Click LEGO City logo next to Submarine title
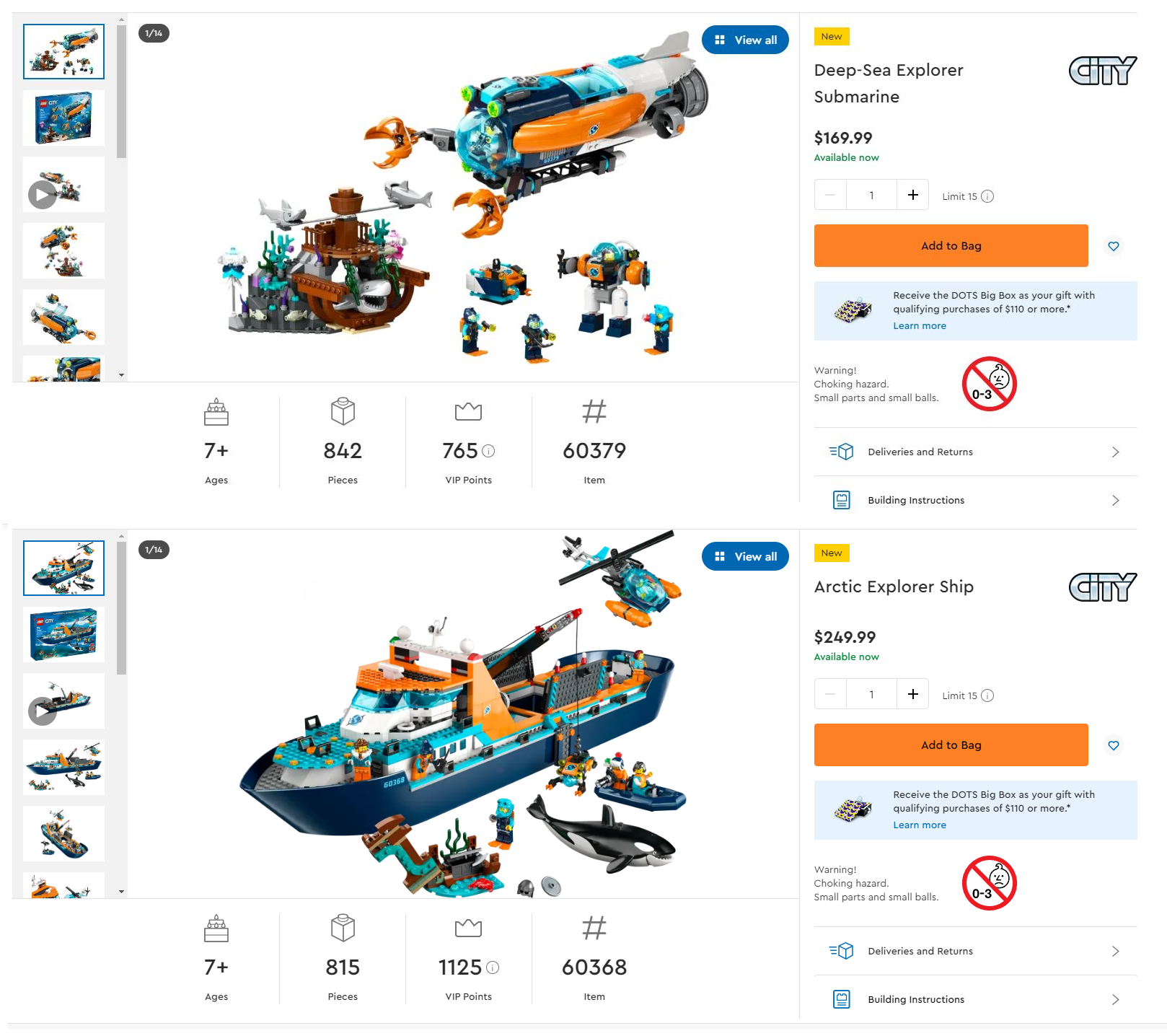Image resolution: width=1167 pixels, height=1036 pixels. (1102, 71)
